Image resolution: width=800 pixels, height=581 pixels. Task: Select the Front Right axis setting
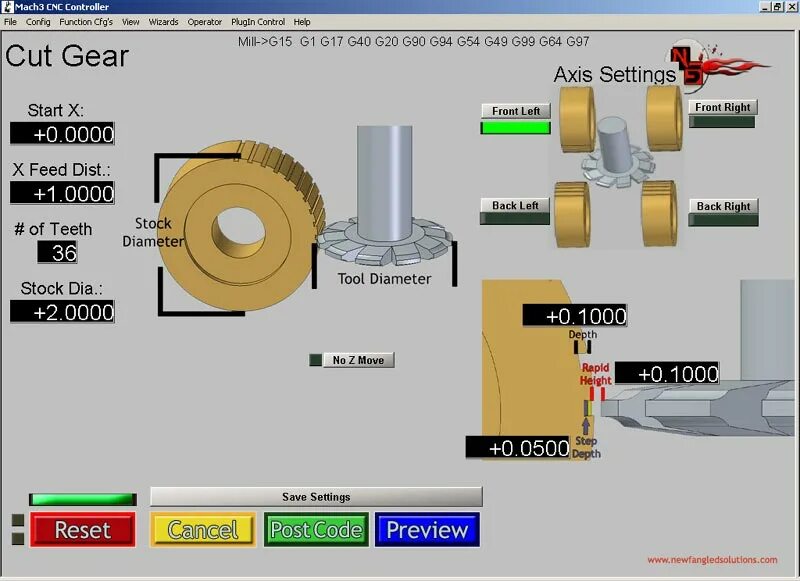722,107
